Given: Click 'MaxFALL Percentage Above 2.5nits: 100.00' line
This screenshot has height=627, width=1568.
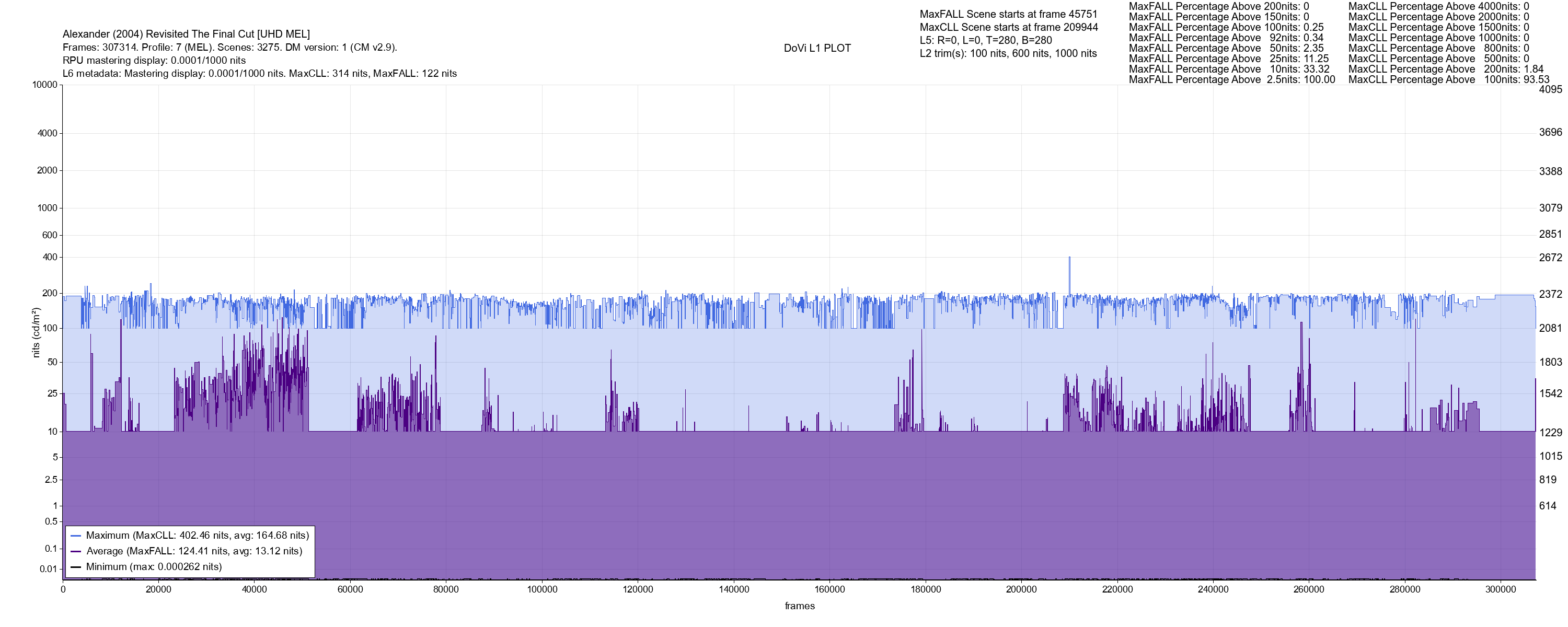Looking at the screenshot, I should 1231,80.
